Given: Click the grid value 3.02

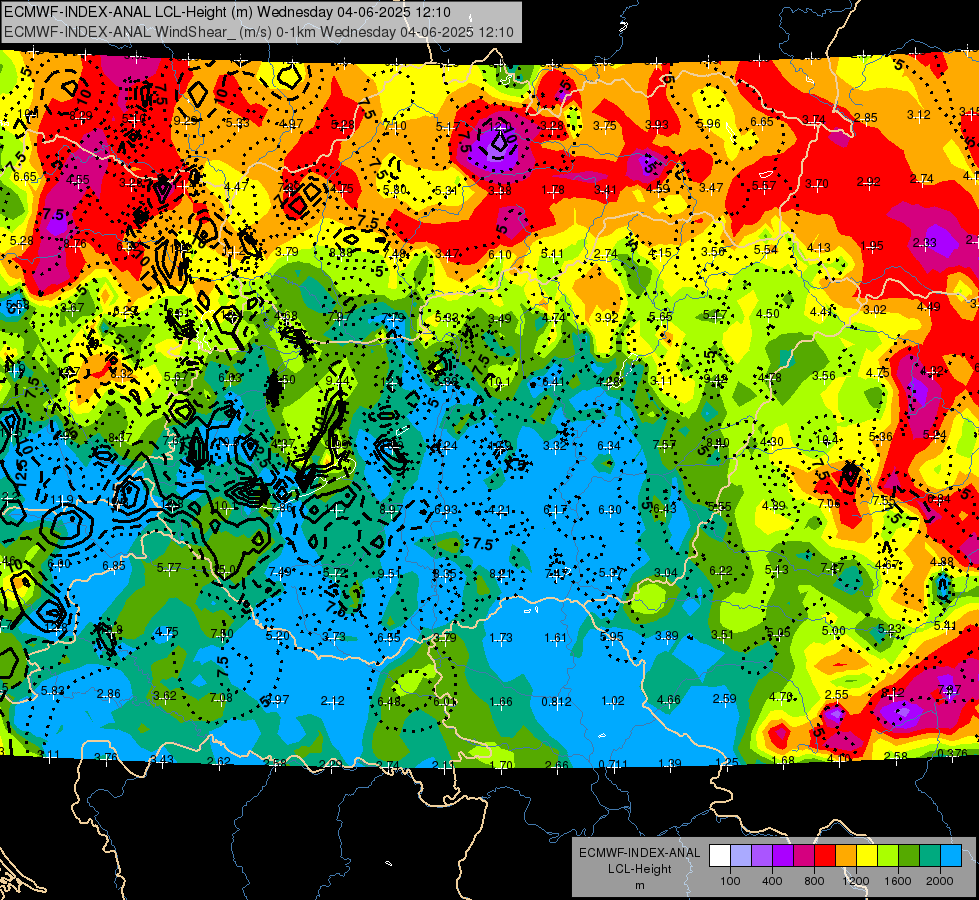Looking at the screenshot, I should pyautogui.click(x=875, y=309).
